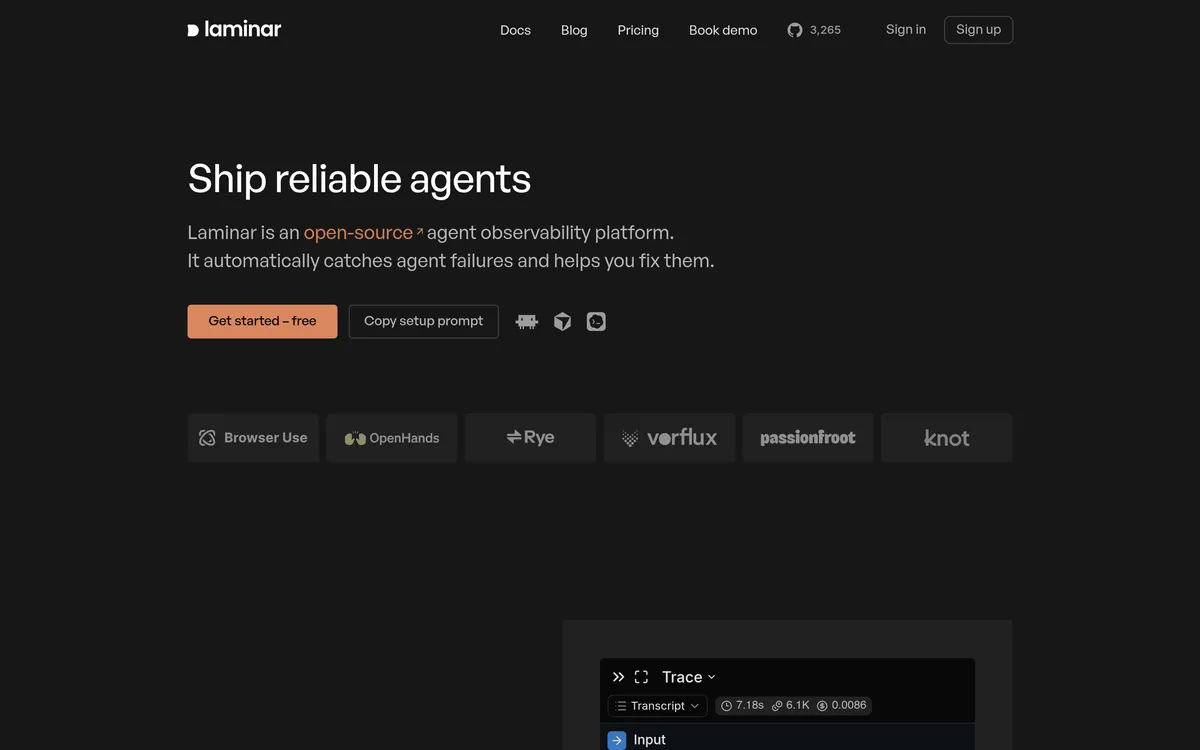Open the GitHub repo star count icon
1200x750 pixels.
click(795, 30)
